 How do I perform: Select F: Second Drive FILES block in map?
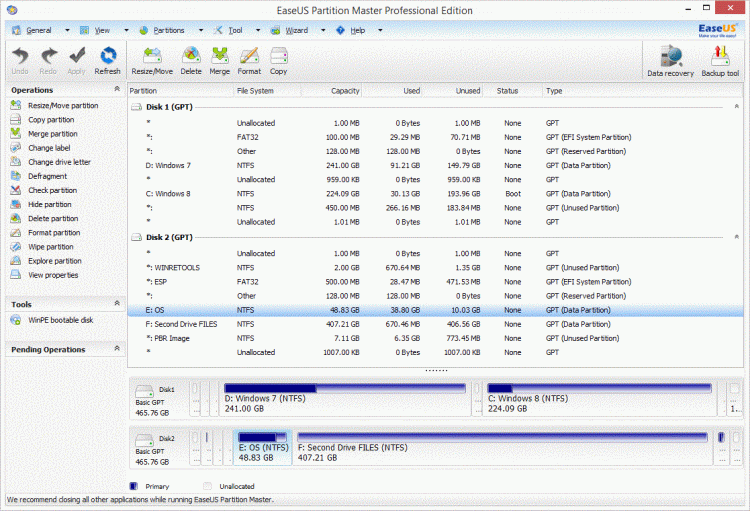(x=502, y=447)
